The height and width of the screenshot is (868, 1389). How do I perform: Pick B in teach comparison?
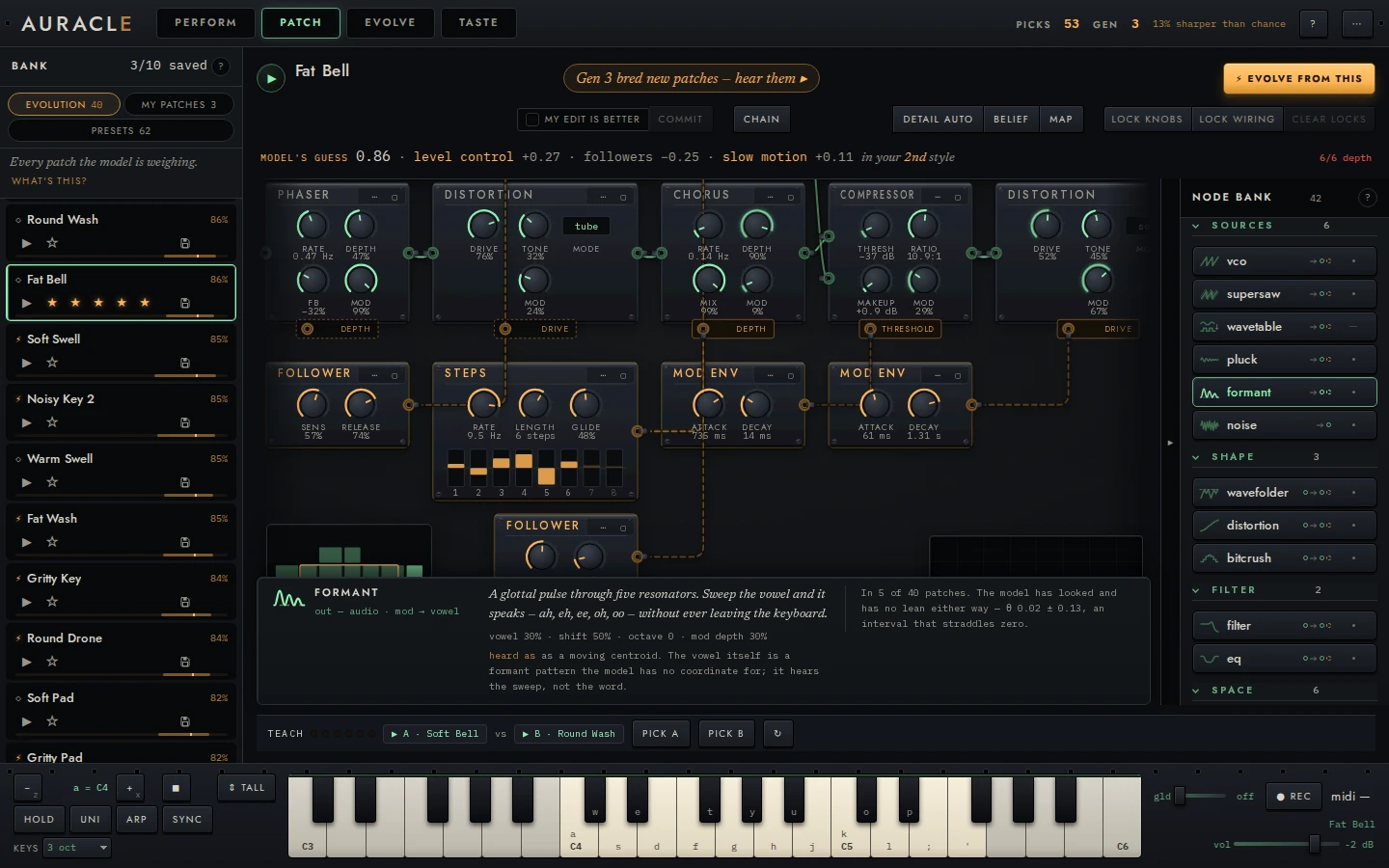(x=726, y=734)
